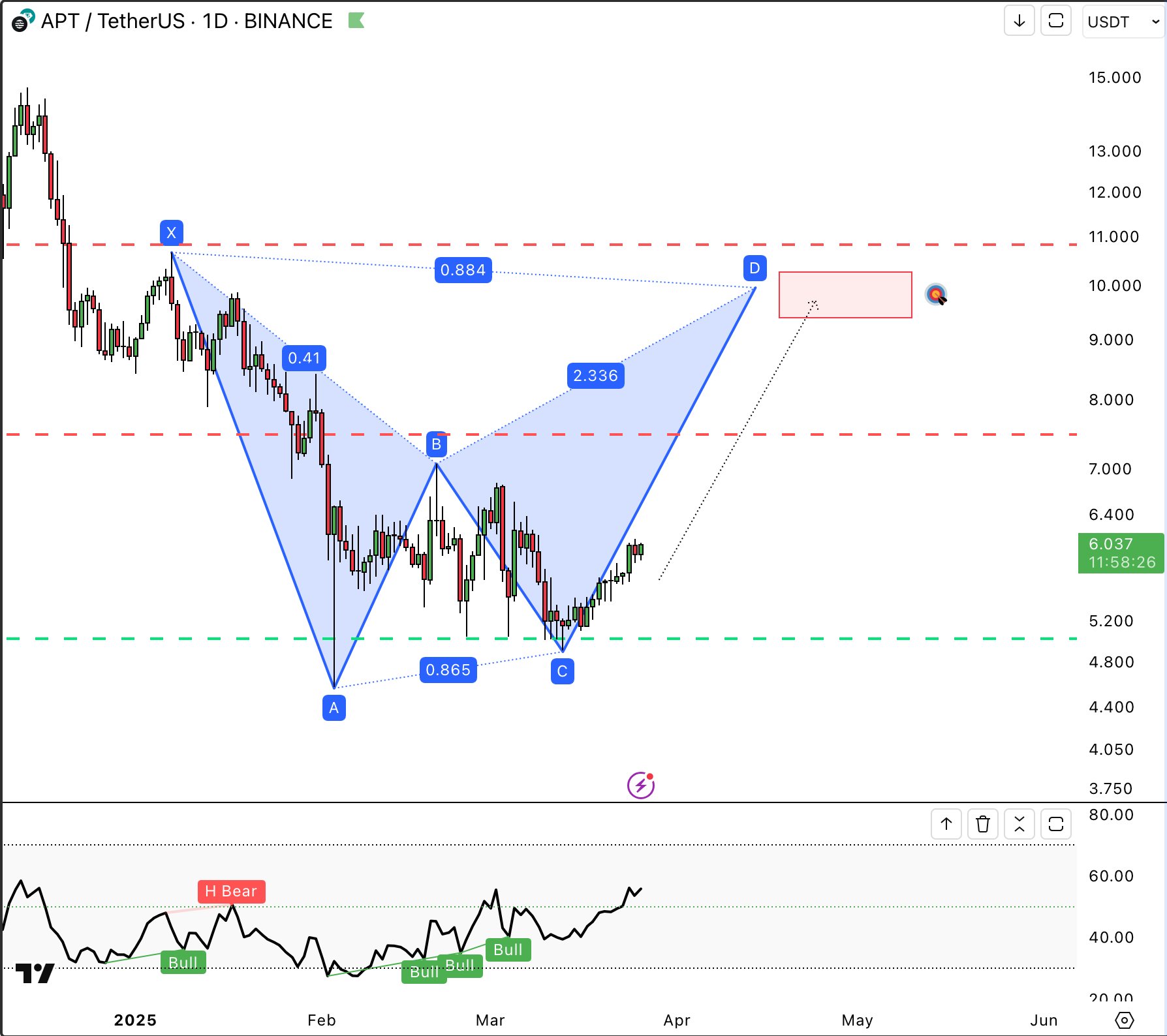Move RSI pane up arrow
Viewport: 1167px width, 1036px height.
946,825
